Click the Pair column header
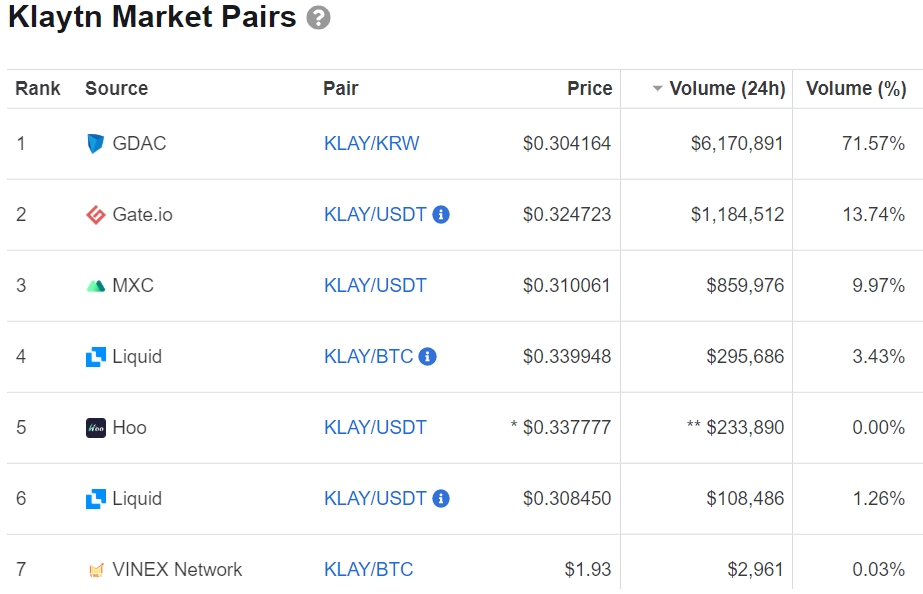 click(x=340, y=89)
